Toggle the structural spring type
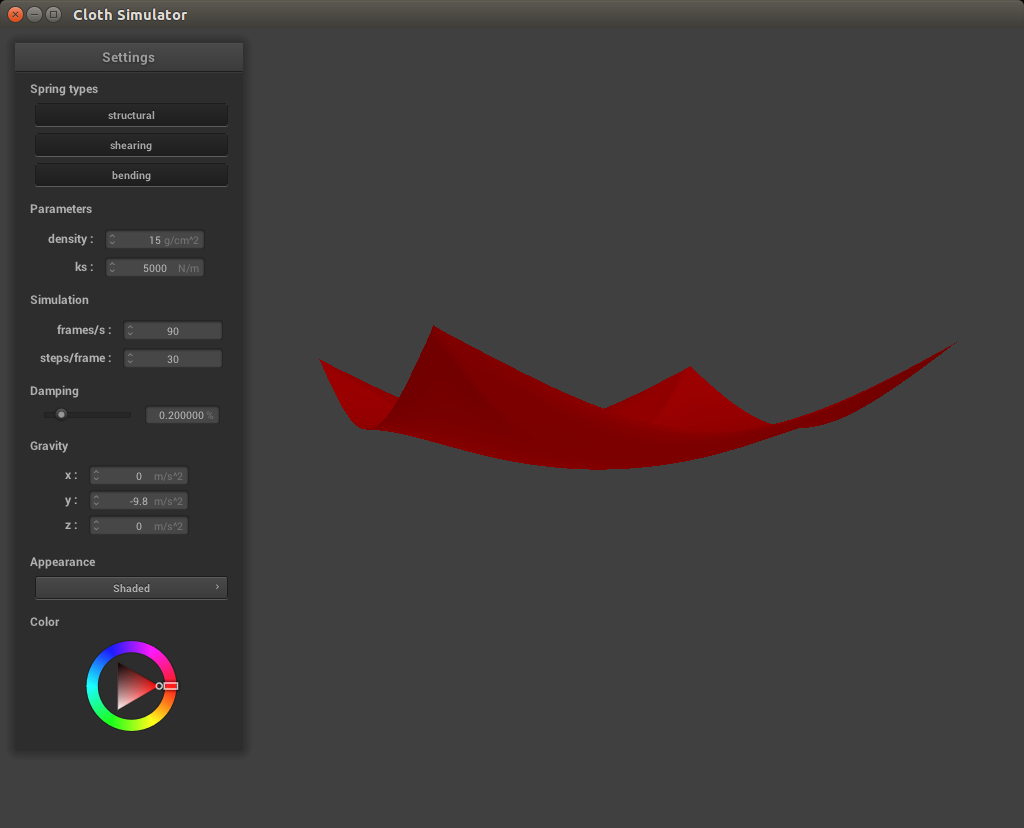This screenshot has height=828, width=1024. (x=131, y=115)
